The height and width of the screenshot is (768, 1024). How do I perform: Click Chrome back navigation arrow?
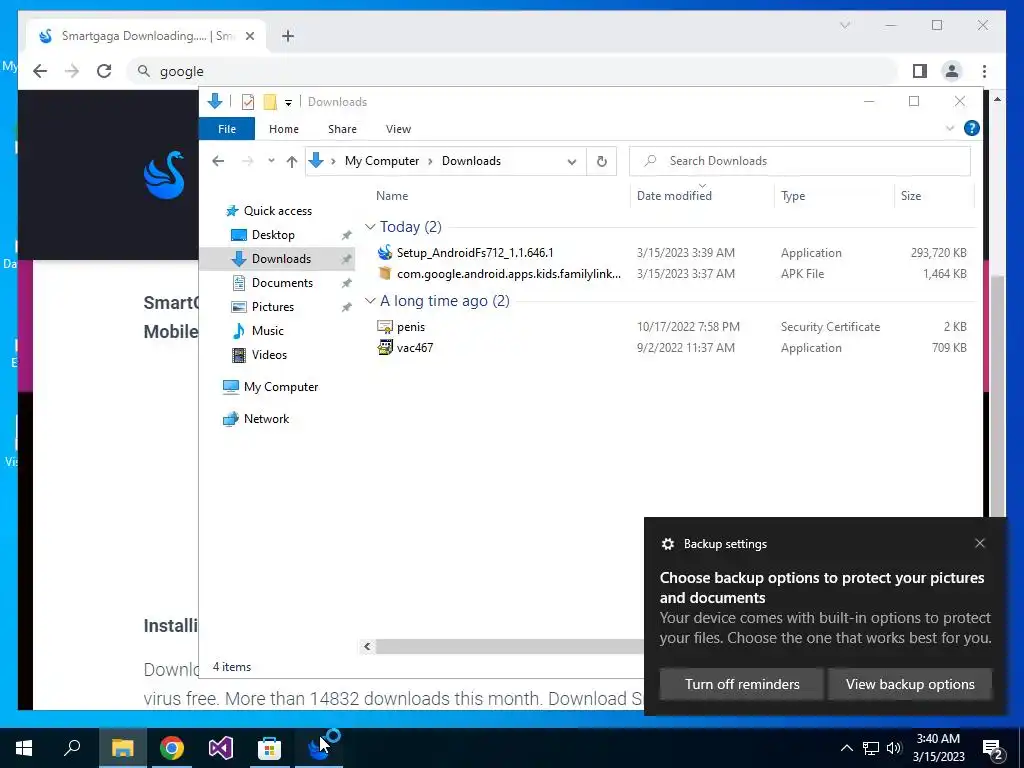click(x=40, y=71)
